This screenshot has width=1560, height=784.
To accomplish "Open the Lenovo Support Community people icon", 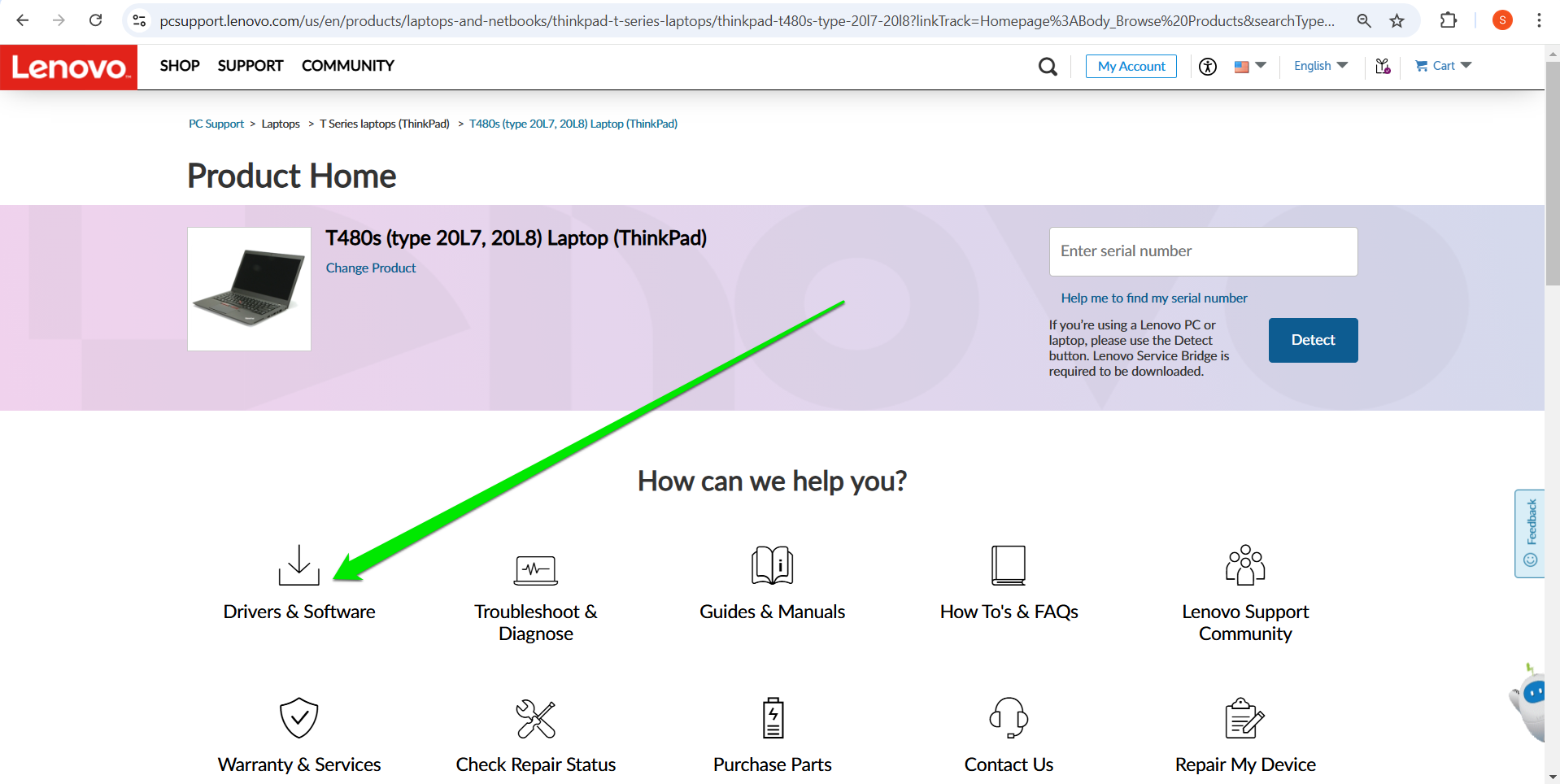I will click(x=1245, y=565).
